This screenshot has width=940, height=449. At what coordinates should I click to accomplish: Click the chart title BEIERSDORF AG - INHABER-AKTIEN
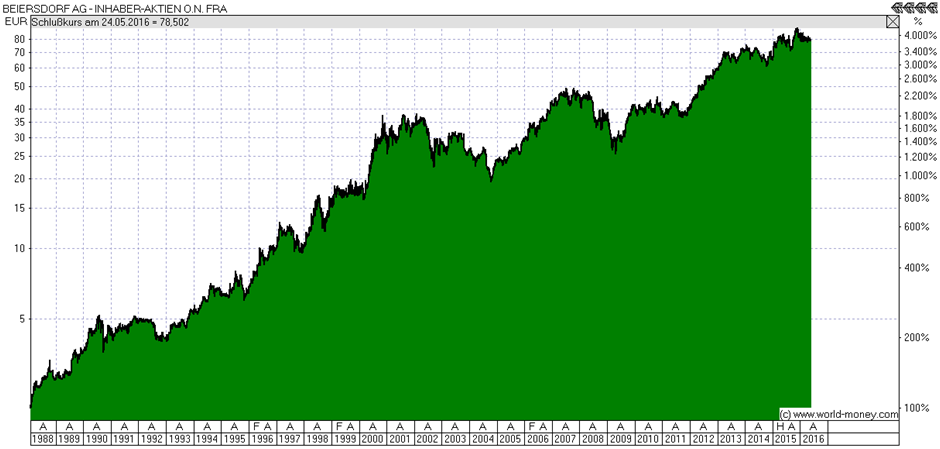click(x=92, y=8)
